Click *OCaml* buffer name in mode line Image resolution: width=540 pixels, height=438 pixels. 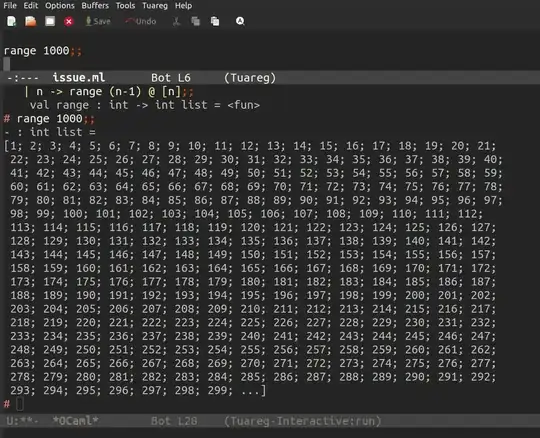pos(75,420)
